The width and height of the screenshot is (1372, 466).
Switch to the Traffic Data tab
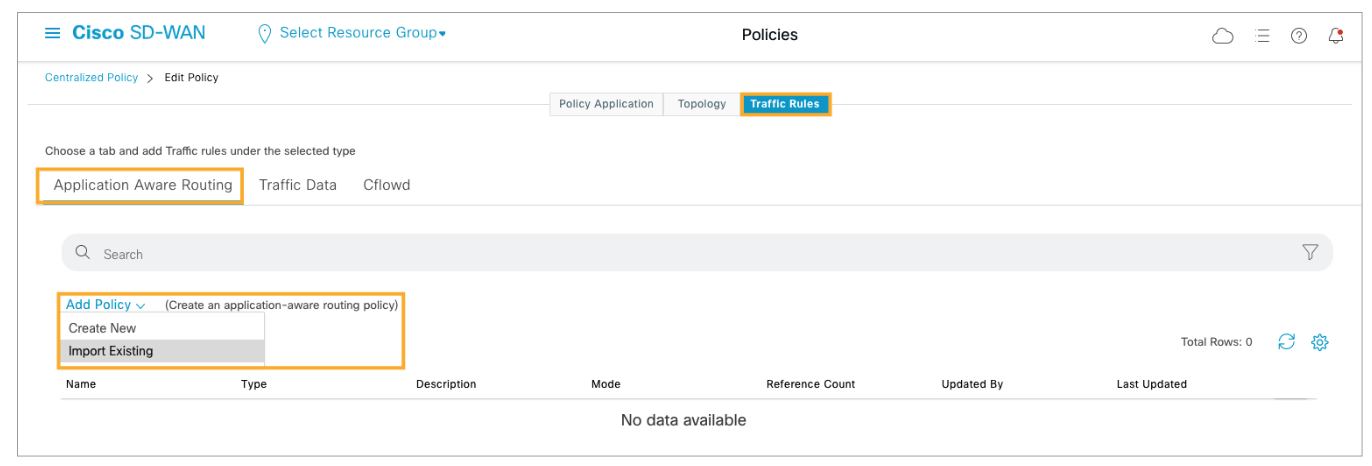297,185
